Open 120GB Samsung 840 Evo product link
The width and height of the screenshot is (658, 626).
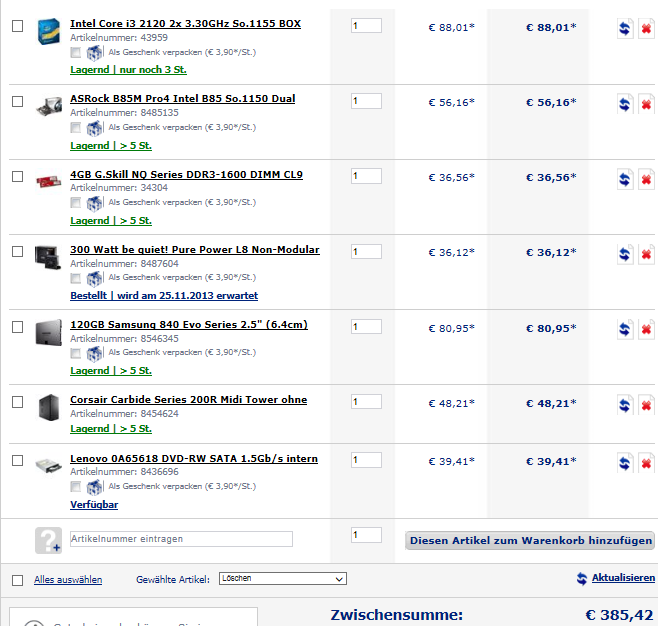189,325
